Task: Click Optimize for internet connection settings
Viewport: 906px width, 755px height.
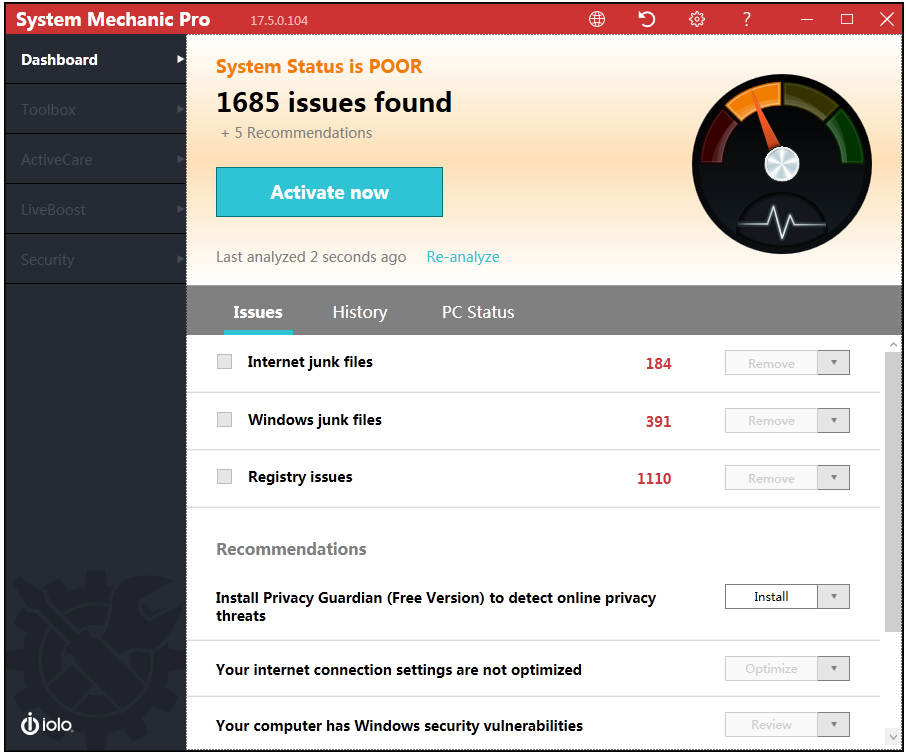Action: tap(771, 668)
